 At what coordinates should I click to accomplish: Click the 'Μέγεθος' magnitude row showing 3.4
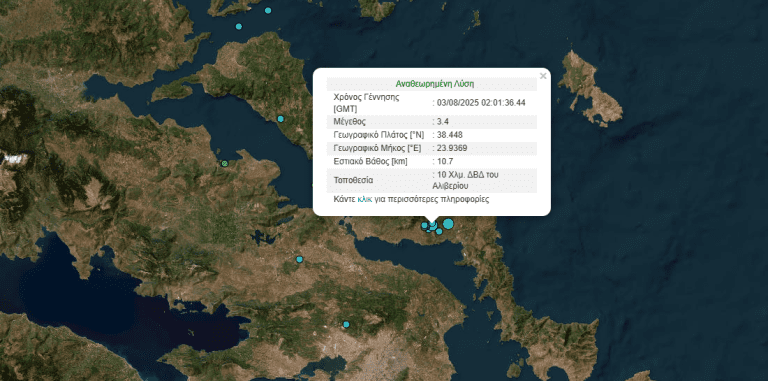tap(432, 121)
